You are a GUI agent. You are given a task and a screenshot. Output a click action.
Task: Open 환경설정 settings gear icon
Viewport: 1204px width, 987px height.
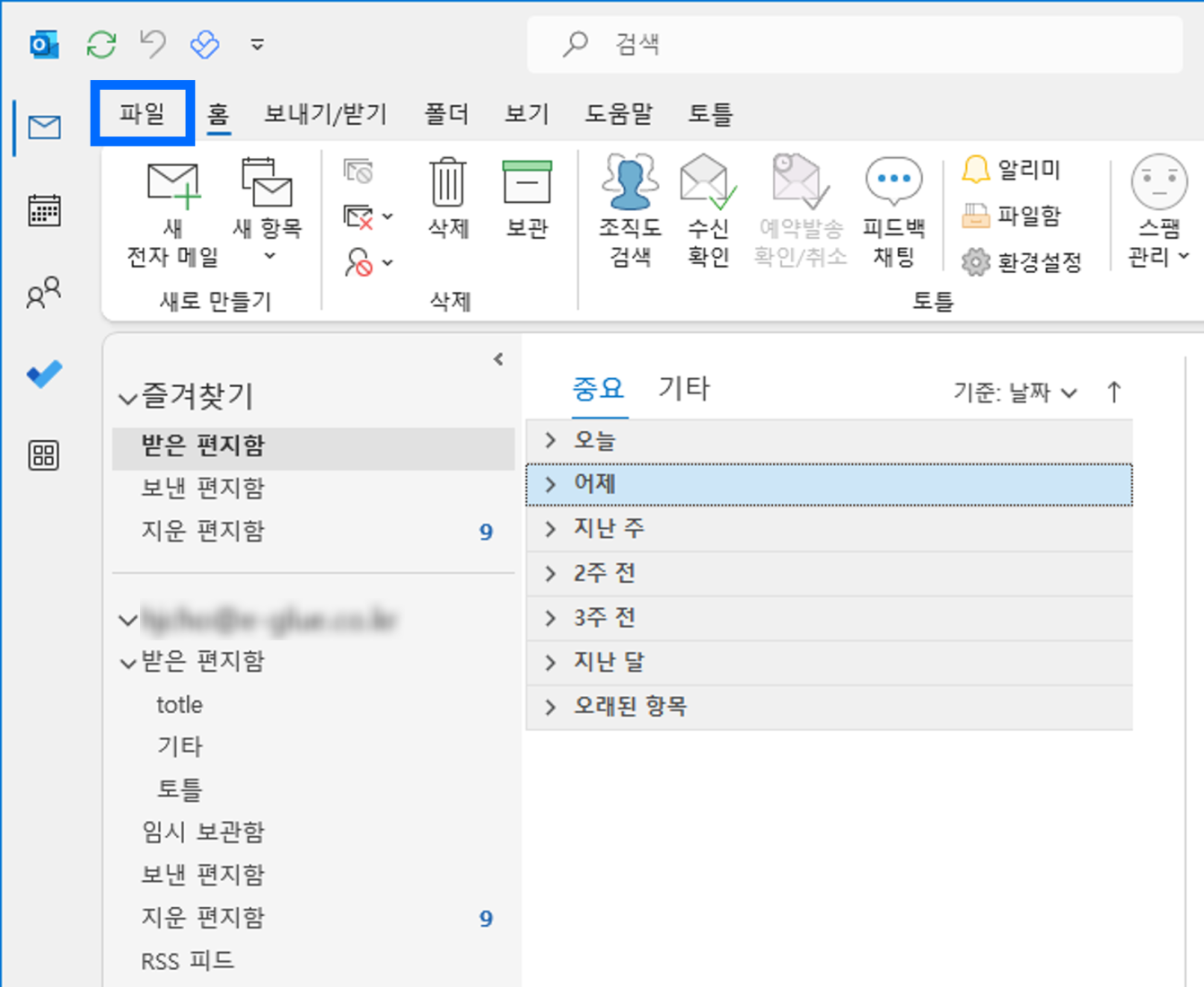point(976,261)
